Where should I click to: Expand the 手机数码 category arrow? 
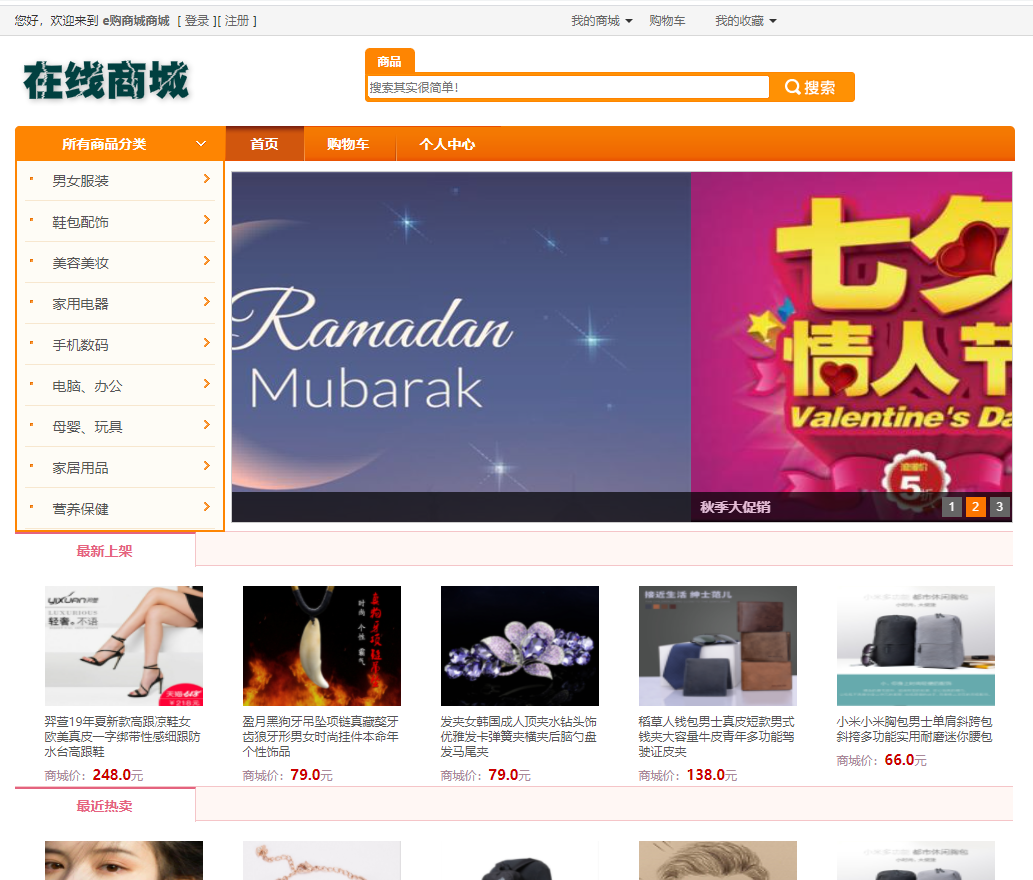(206, 343)
